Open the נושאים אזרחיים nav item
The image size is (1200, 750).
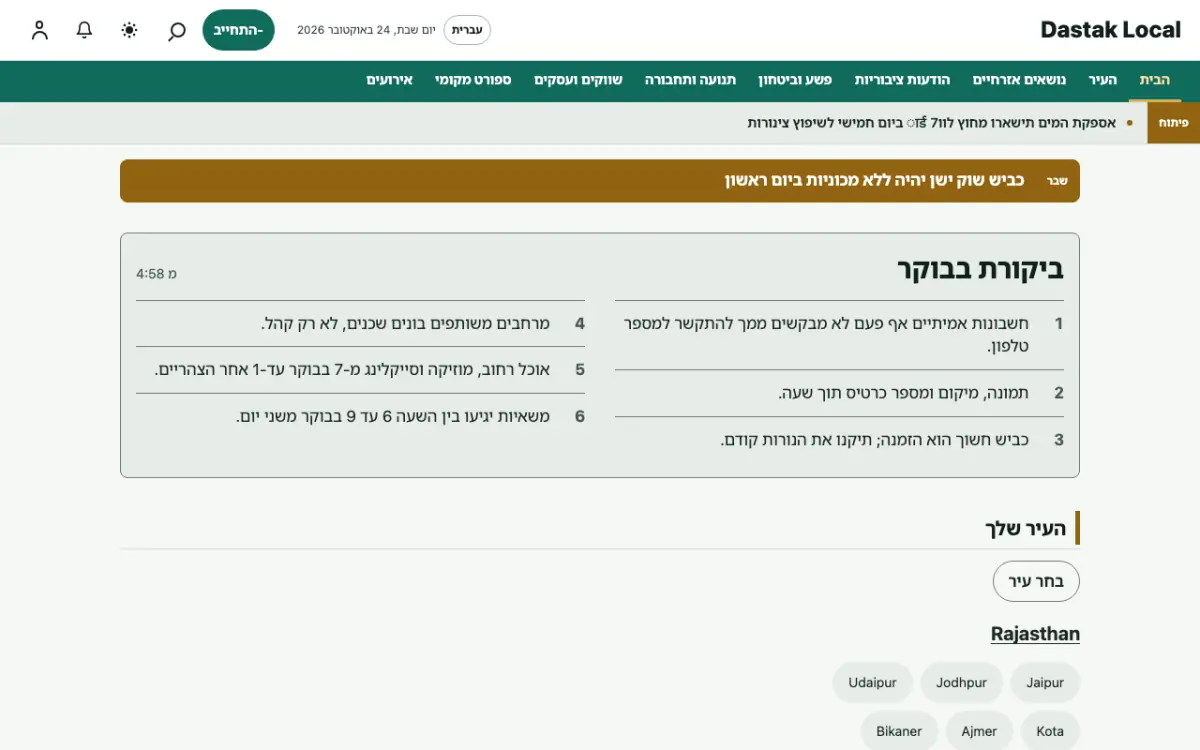(1020, 80)
